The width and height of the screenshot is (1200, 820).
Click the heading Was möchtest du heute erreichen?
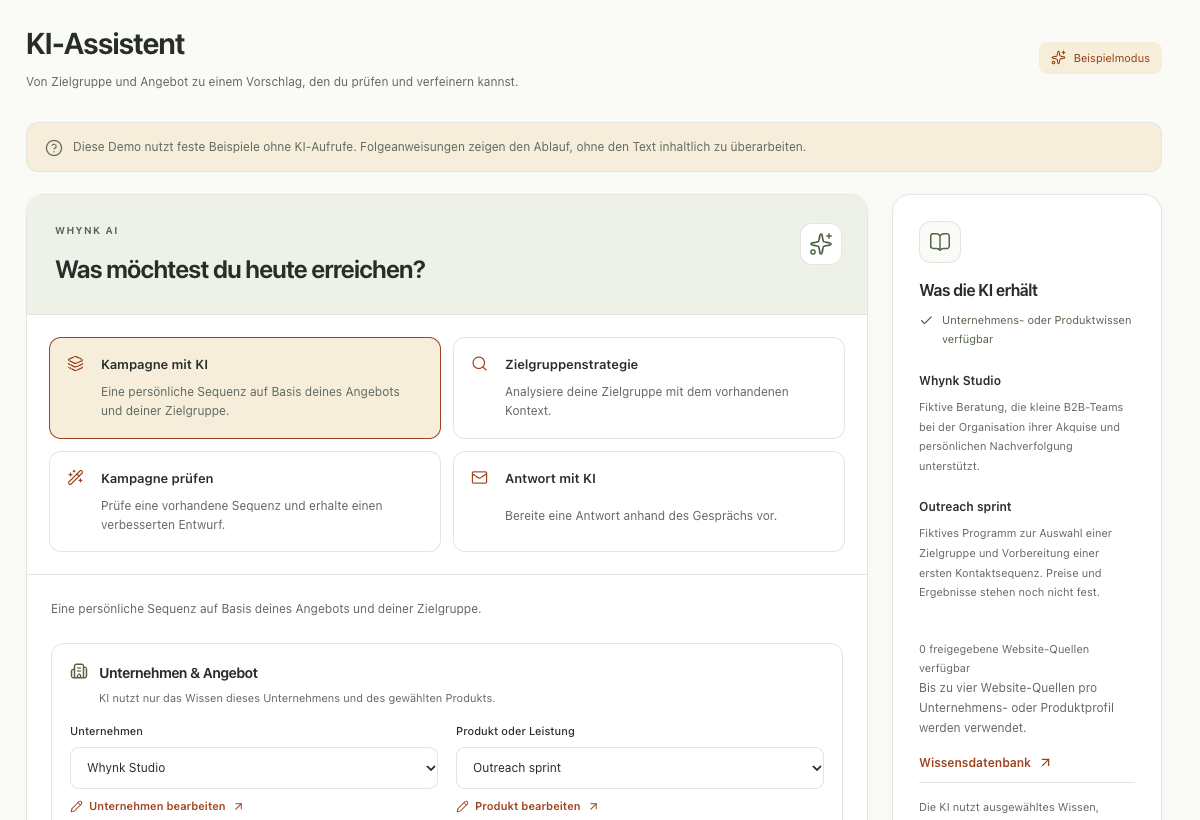point(240,269)
